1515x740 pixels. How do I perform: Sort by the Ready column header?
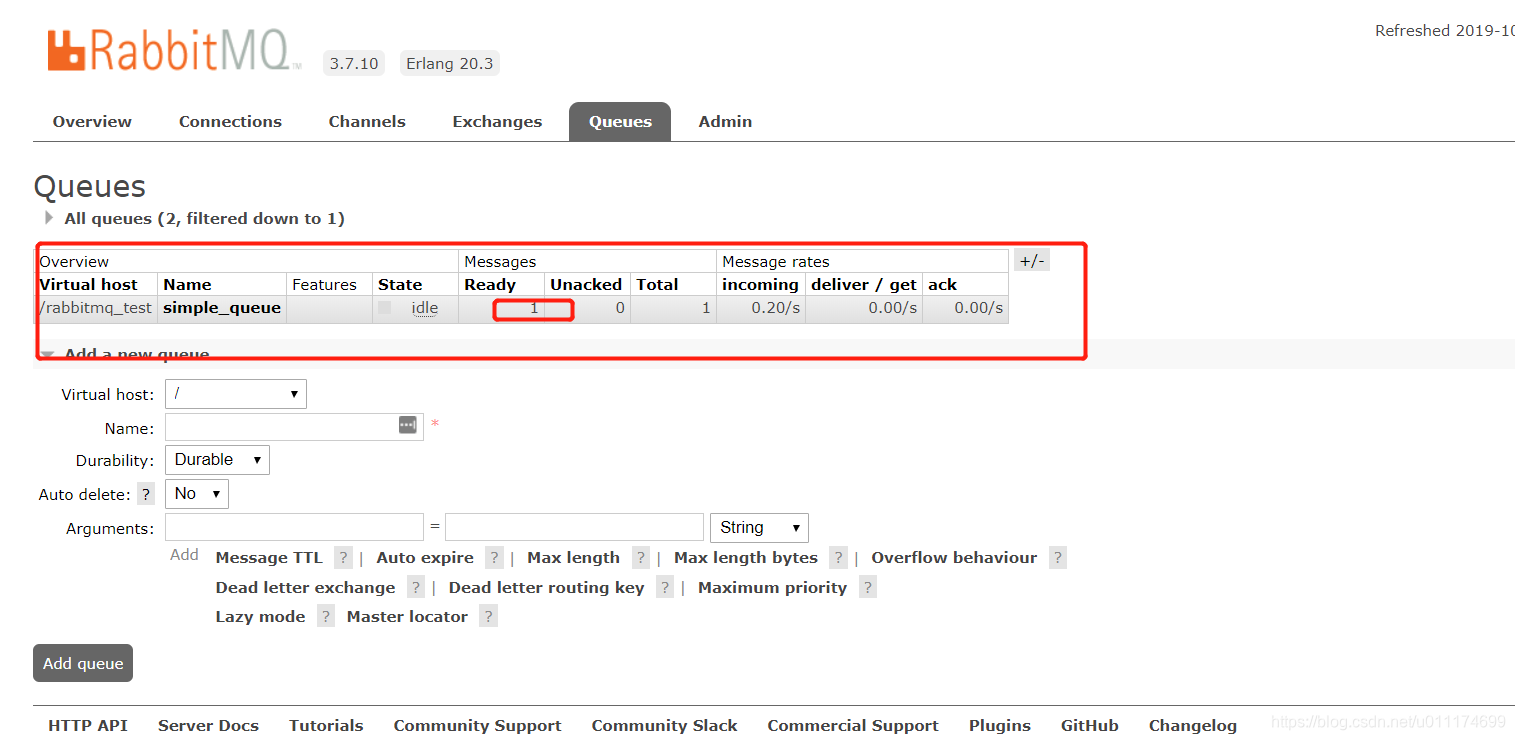tap(490, 285)
